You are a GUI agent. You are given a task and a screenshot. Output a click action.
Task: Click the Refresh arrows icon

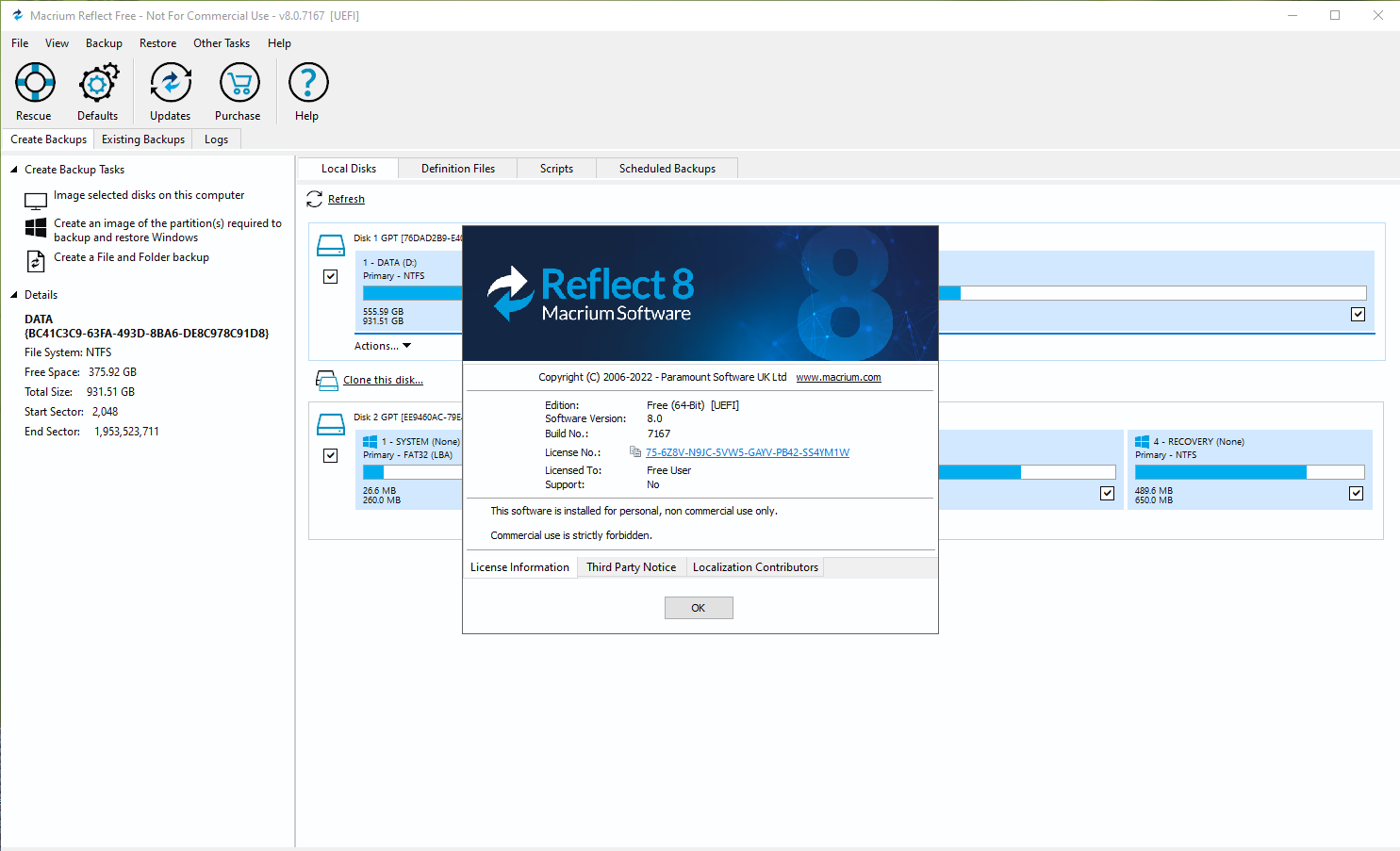click(x=314, y=199)
